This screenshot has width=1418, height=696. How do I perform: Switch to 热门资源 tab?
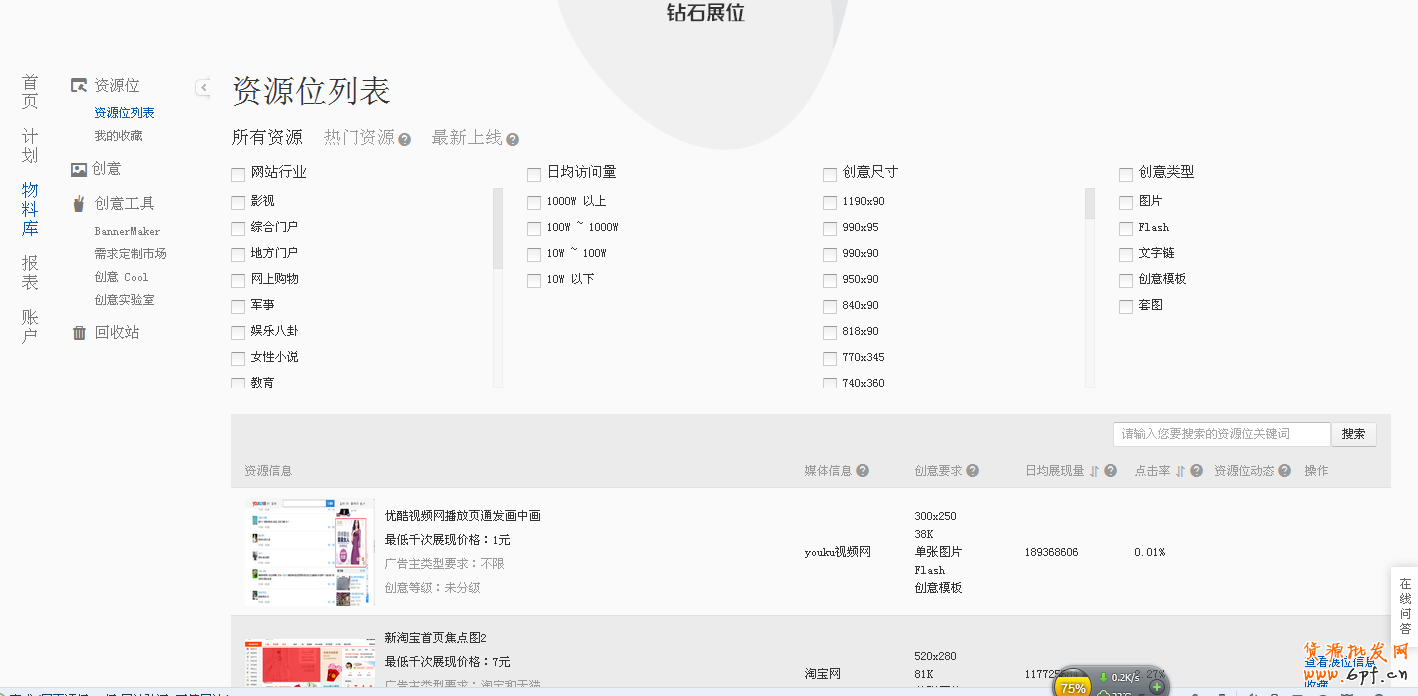click(x=359, y=138)
